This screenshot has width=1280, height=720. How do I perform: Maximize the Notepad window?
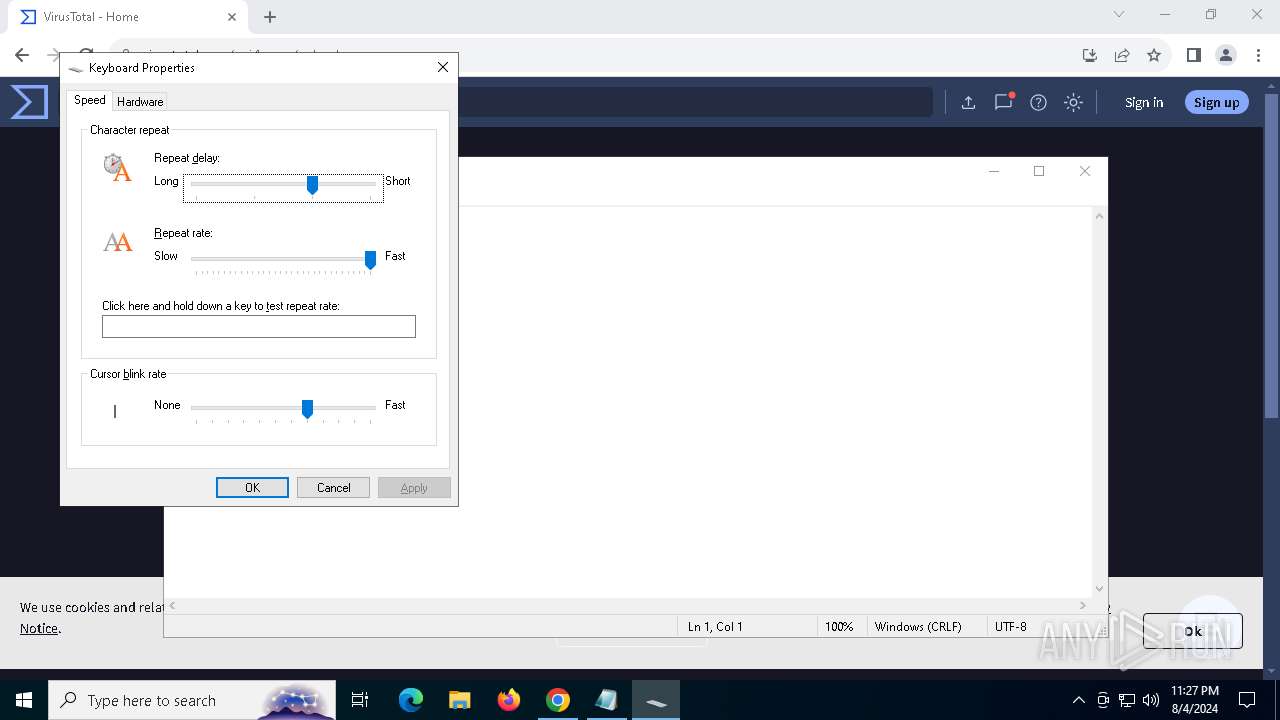1039,171
